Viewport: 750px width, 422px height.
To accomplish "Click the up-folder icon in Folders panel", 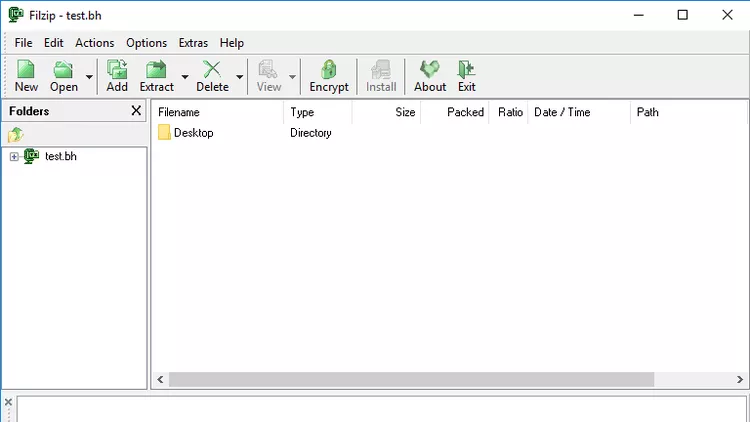I will click(16, 135).
